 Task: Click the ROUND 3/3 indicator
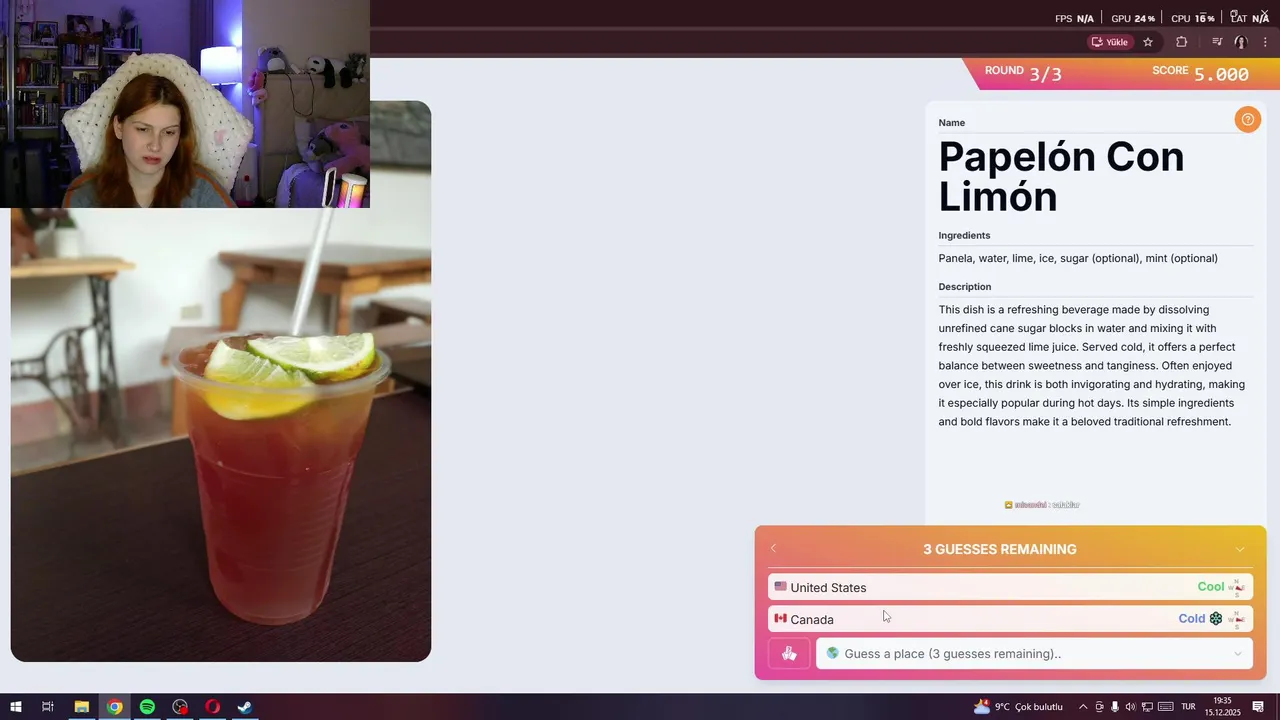(1023, 73)
